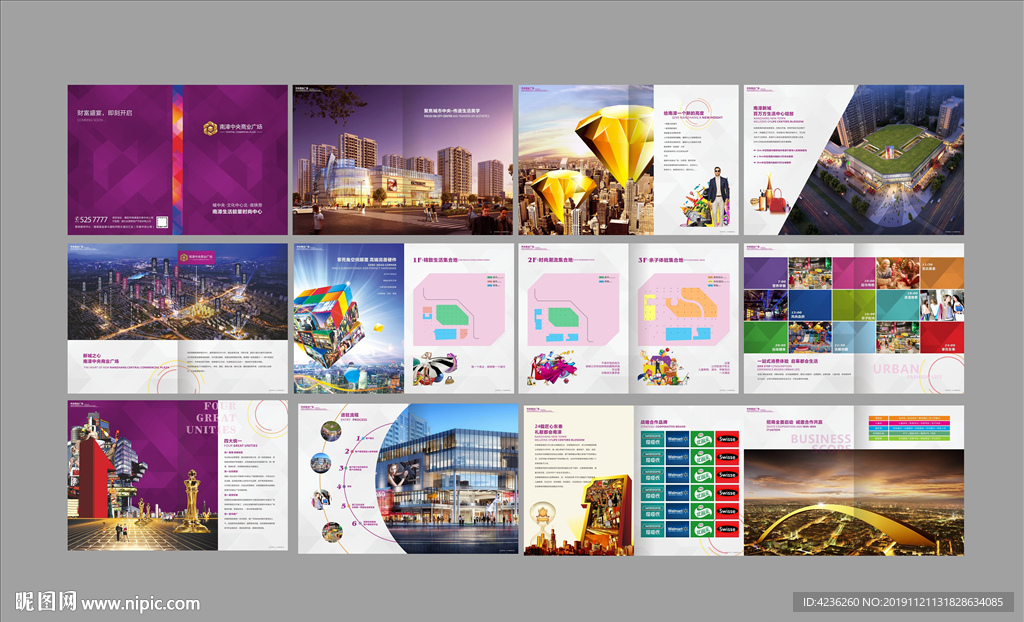
Task: Open the dusk high-rise building spread
Action: pyautogui.click(x=402, y=159)
